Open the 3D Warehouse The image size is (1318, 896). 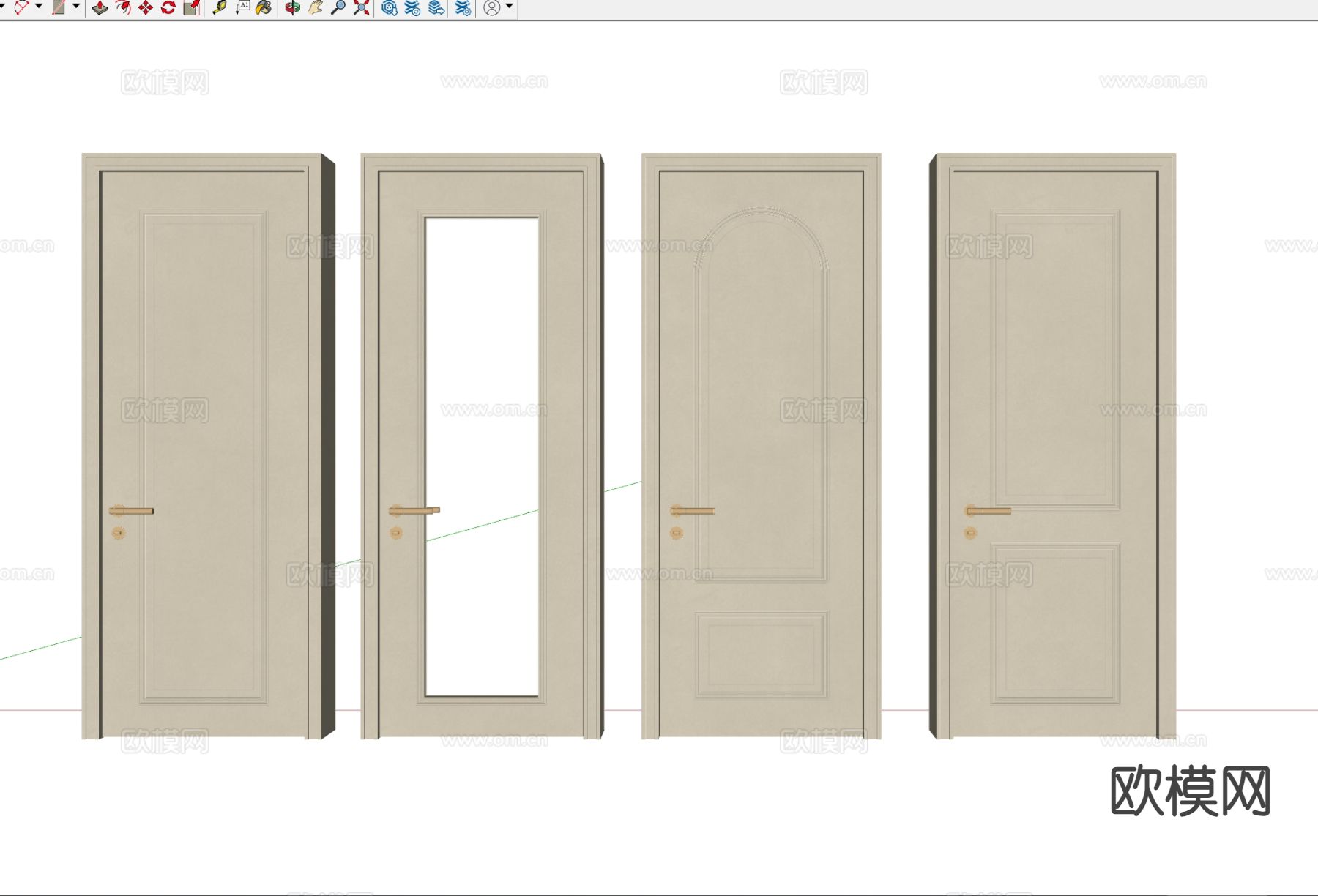(390, 7)
